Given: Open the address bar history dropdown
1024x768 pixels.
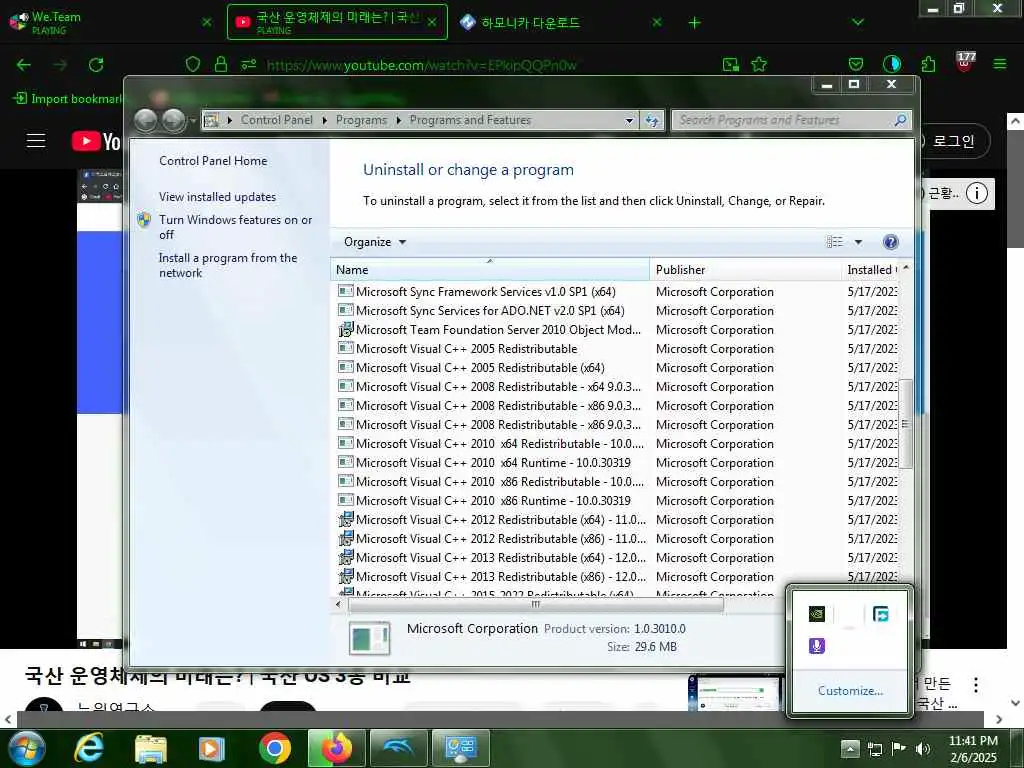Looking at the screenshot, I should point(629,121).
